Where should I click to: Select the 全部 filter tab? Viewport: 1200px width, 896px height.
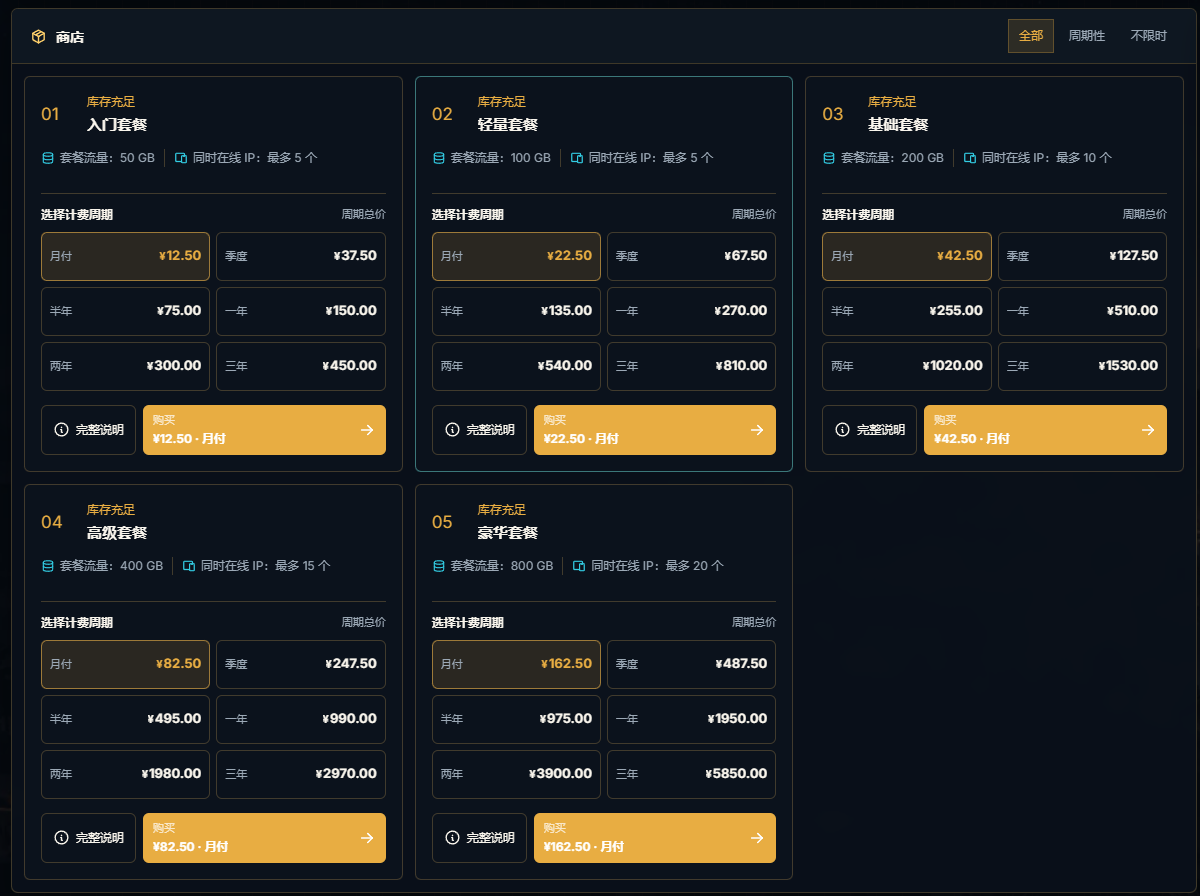click(x=1031, y=36)
